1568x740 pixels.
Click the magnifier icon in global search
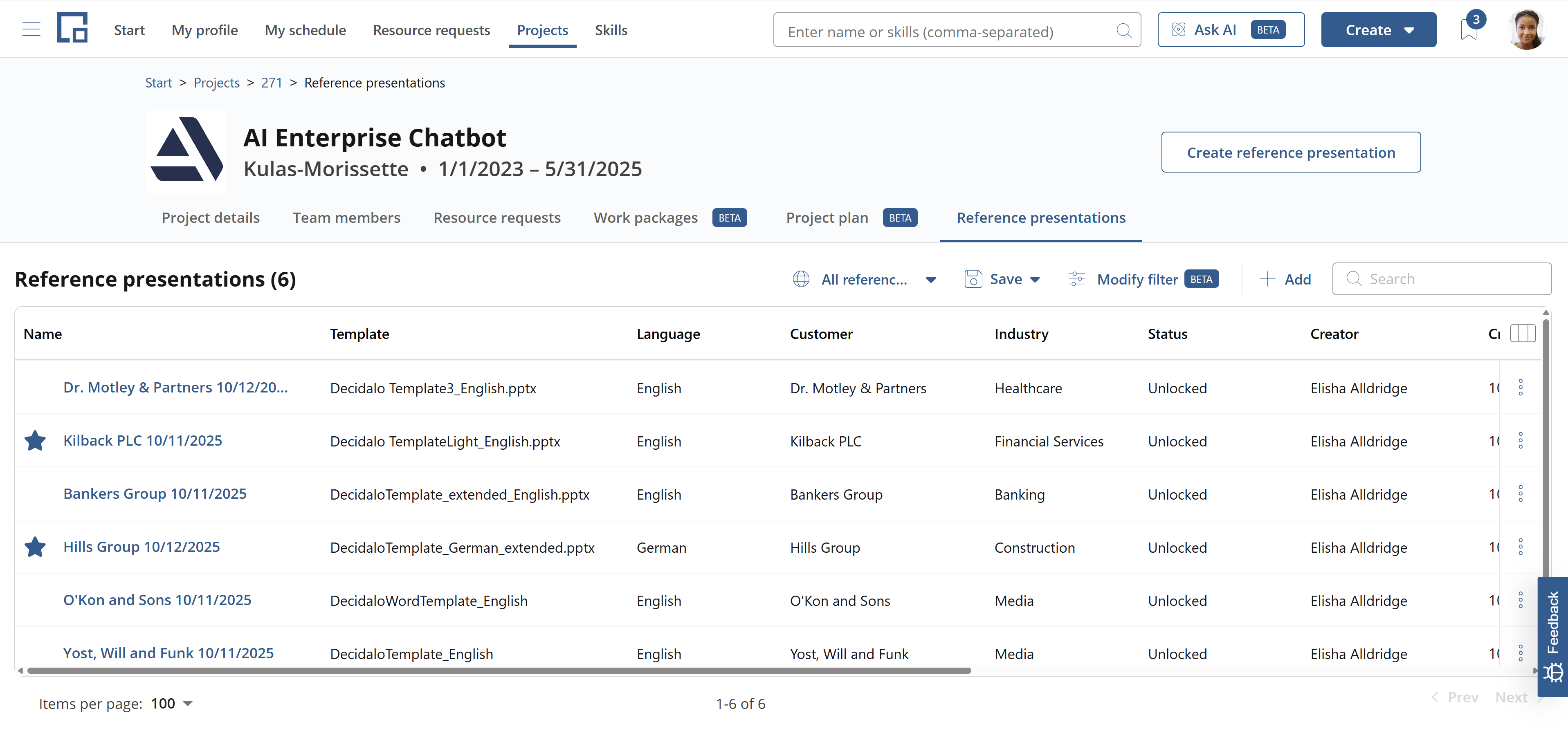1124,30
